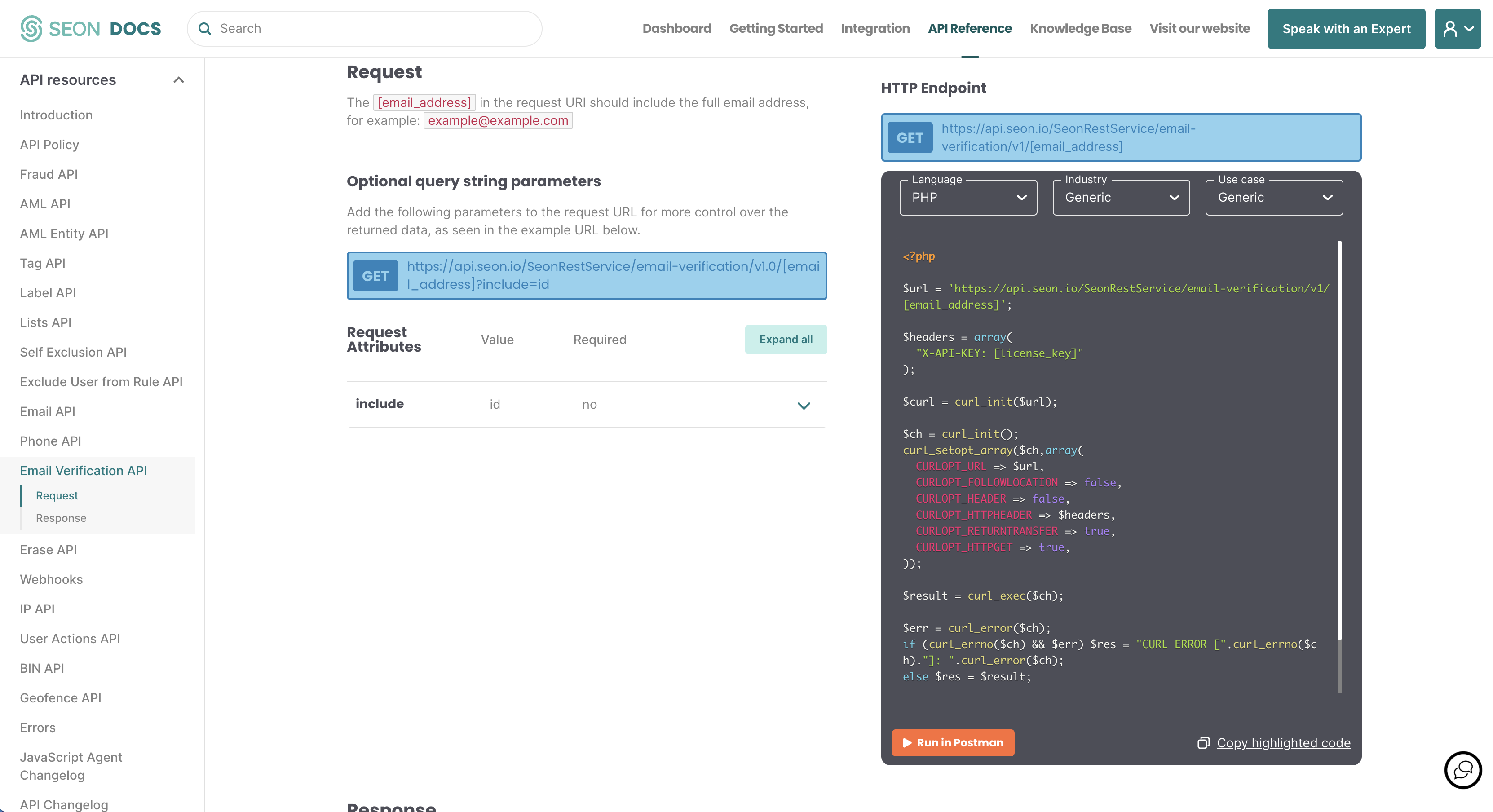Image resolution: width=1493 pixels, height=812 pixels.
Task: Expand the include attribute row chevron
Action: 803,405
